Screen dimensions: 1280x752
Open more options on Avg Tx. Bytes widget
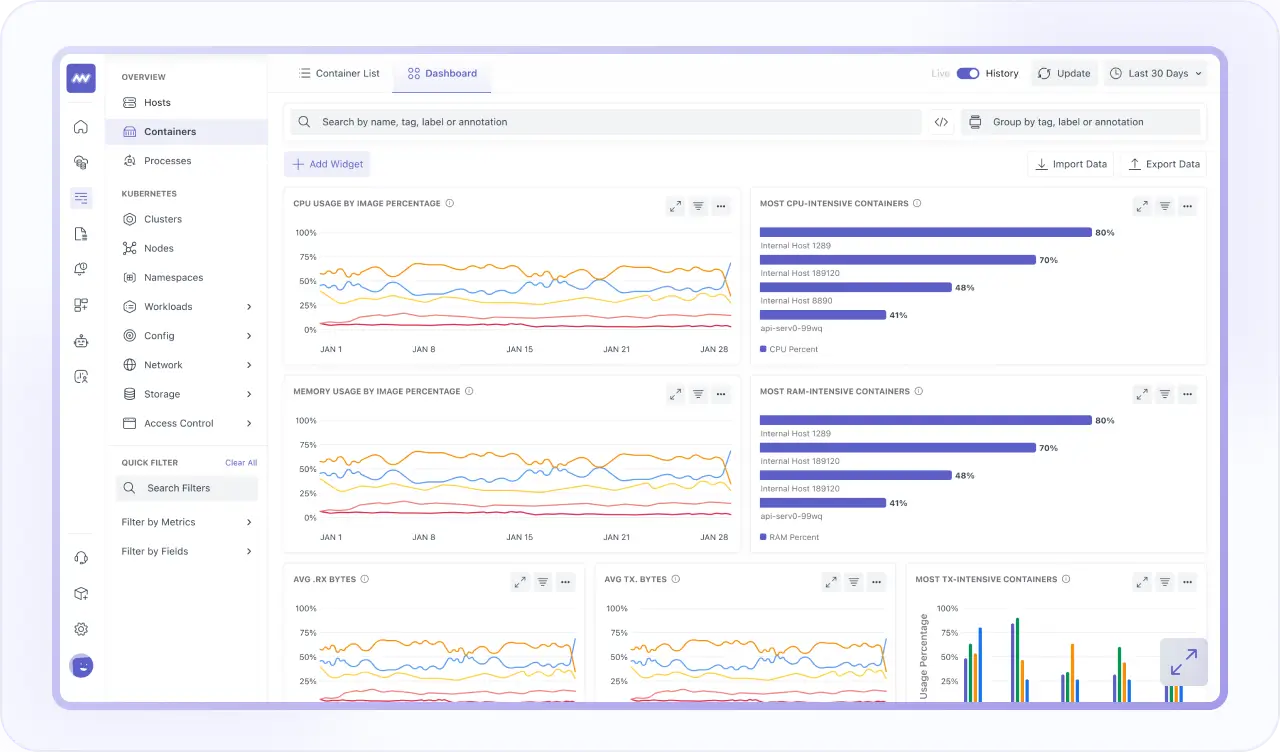coord(876,581)
